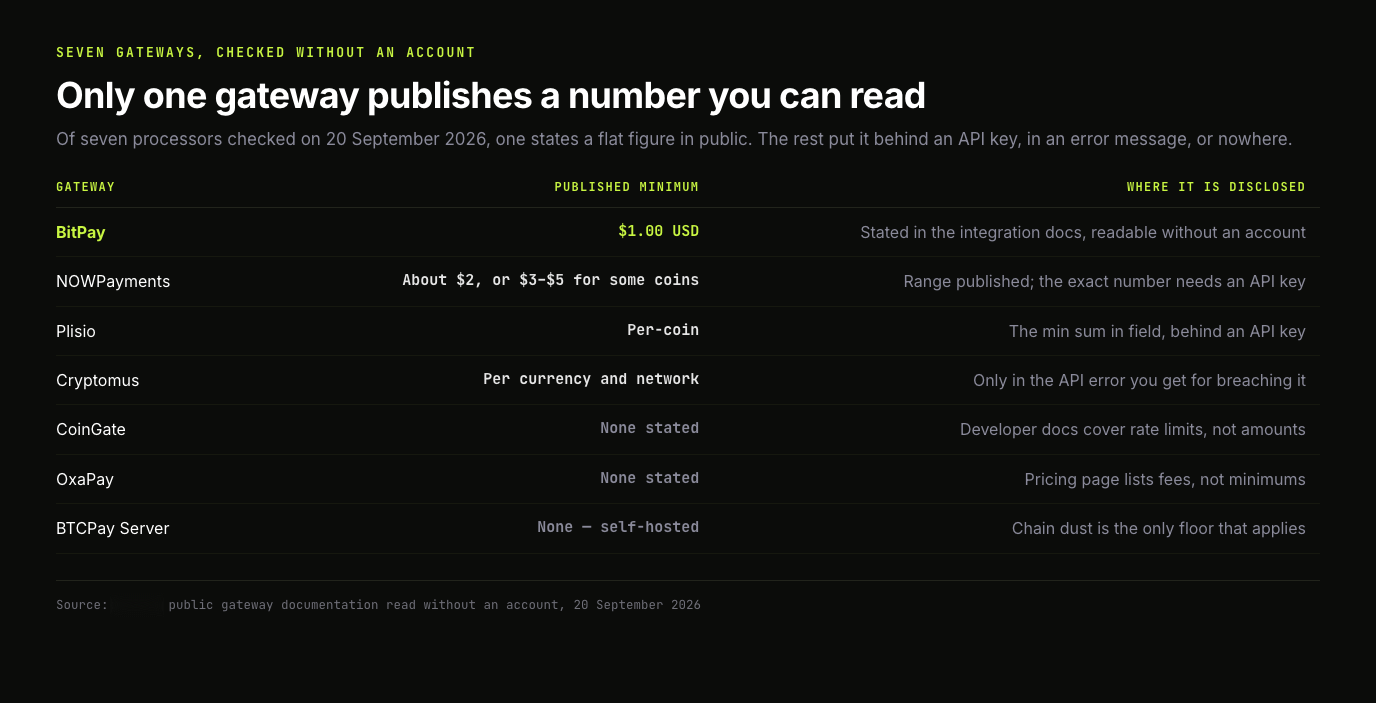Click the 'Per-coin' minimum value

click(663, 330)
